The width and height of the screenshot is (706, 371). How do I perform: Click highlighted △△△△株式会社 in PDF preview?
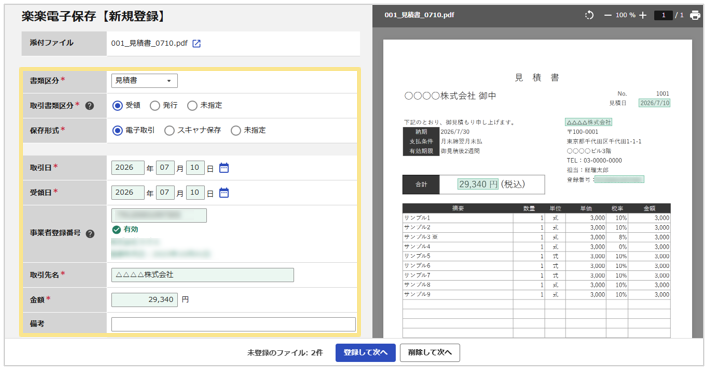[x=588, y=122]
